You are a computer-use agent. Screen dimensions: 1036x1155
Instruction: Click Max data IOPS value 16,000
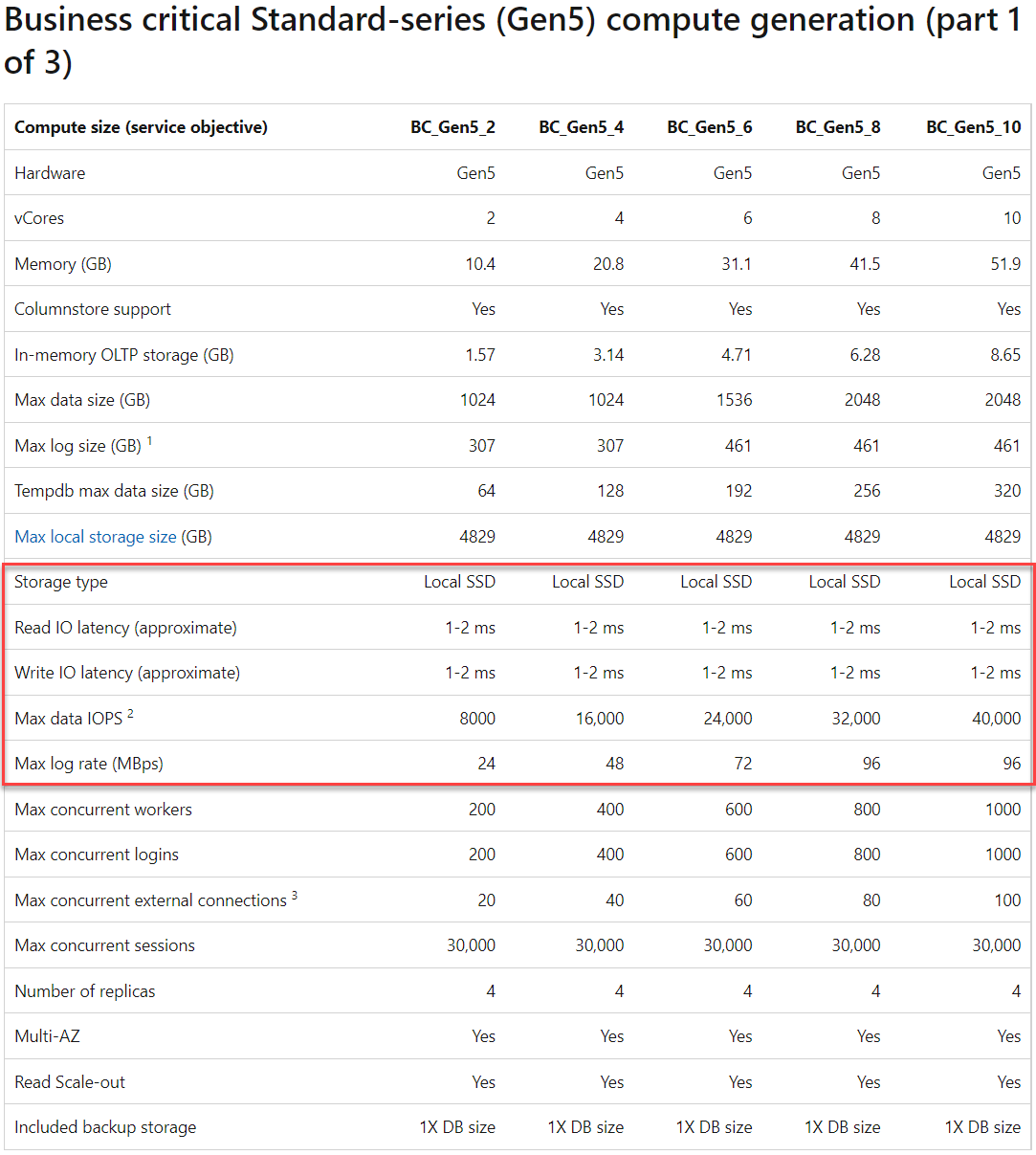pyautogui.click(x=600, y=719)
